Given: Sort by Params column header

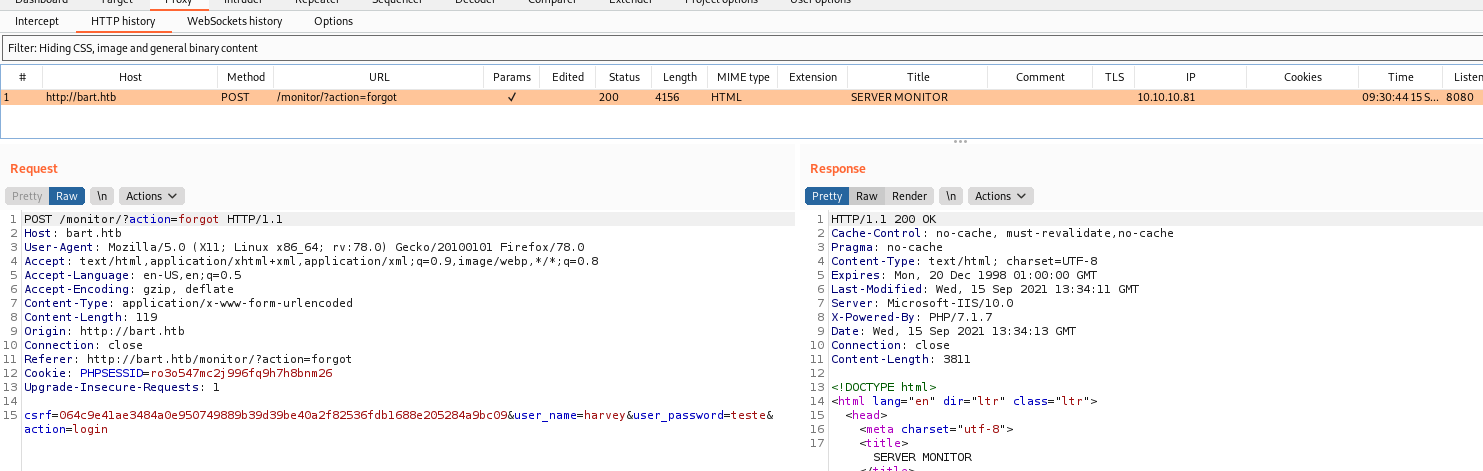Looking at the screenshot, I should pyautogui.click(x=512, y=77).
